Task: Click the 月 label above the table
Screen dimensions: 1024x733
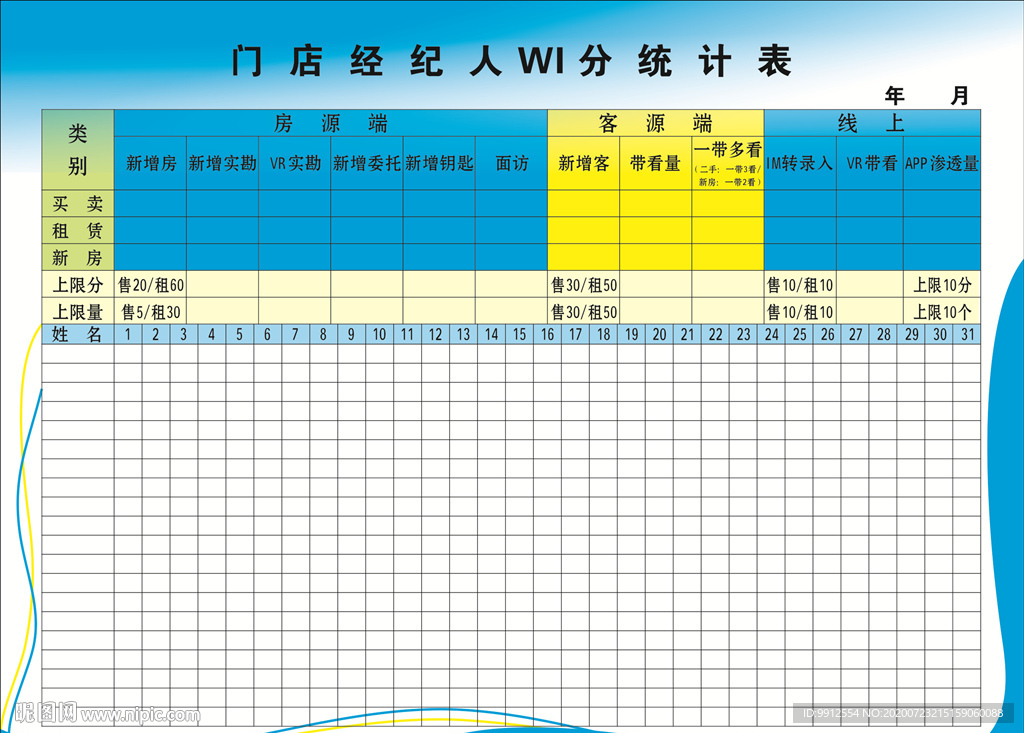Action: [x=959, y=96]
